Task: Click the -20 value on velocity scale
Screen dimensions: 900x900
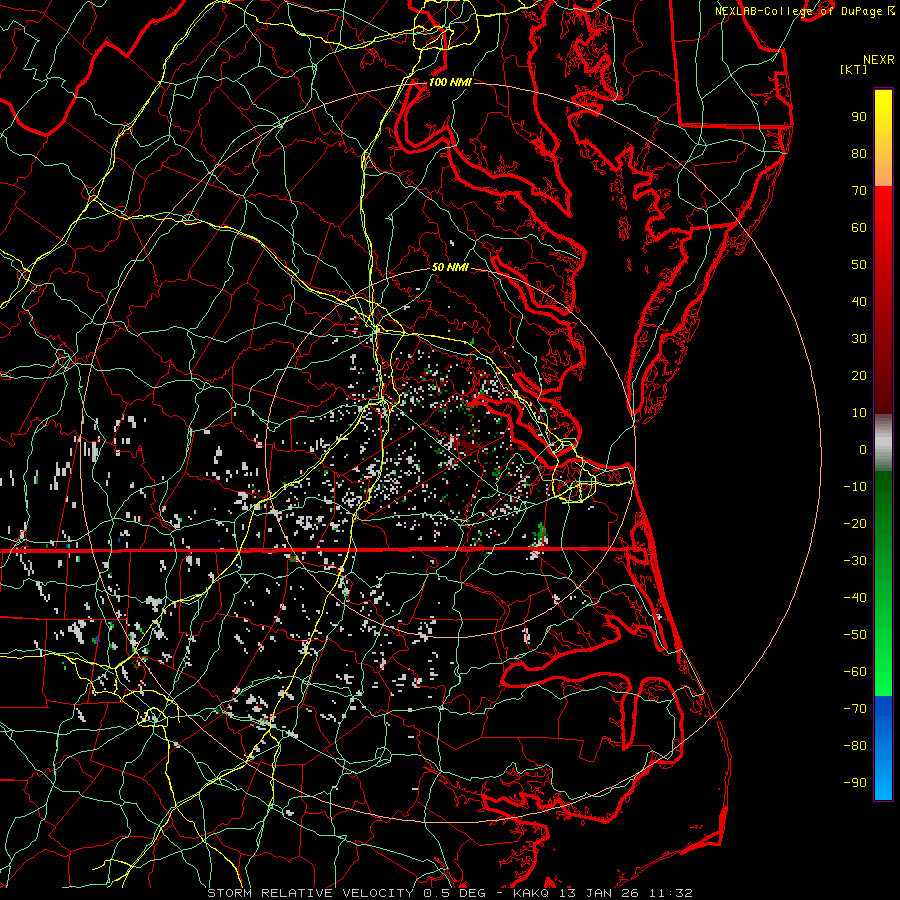Action: coord(855,524)
